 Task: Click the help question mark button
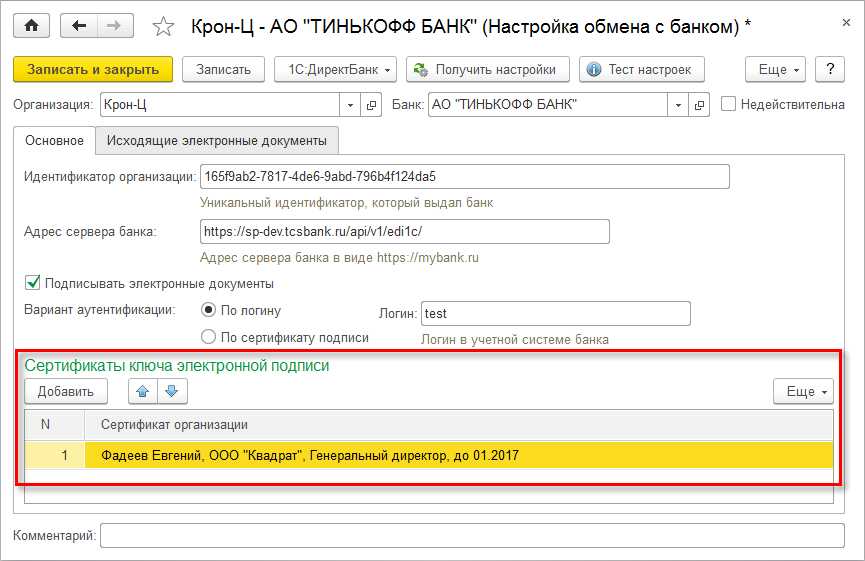[x=829, y=70]
